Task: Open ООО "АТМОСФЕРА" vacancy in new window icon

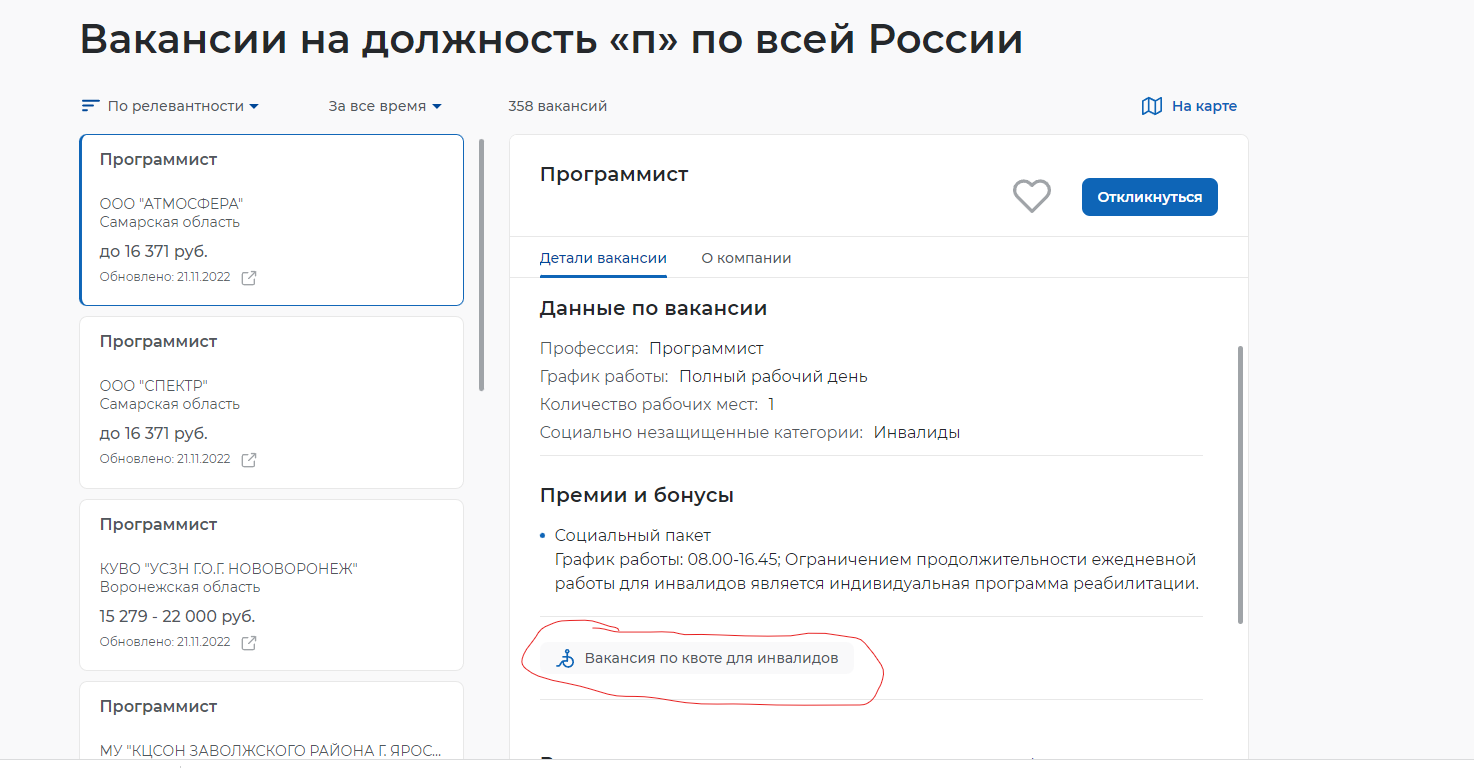Action: pyautogui.click(x=249, y=278)
